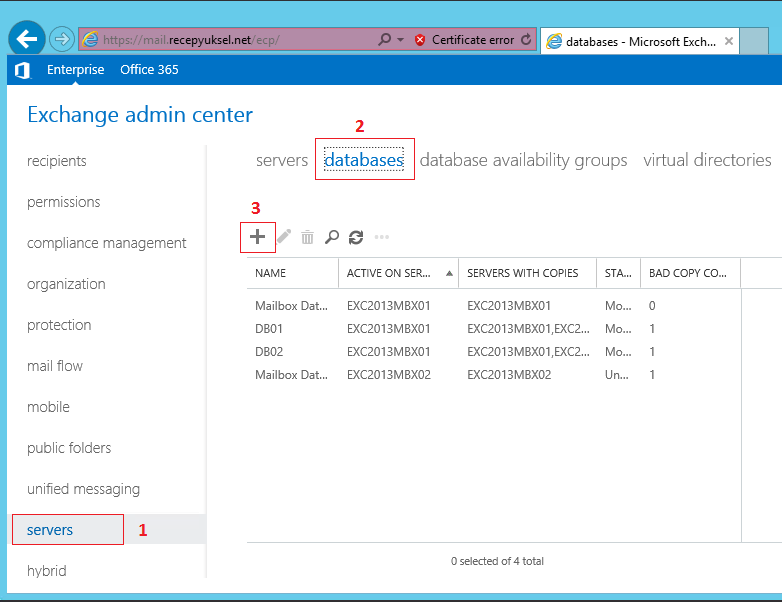Switch to database availability groups tab
This screenshot has height=602, width=782.
(524, 160)
